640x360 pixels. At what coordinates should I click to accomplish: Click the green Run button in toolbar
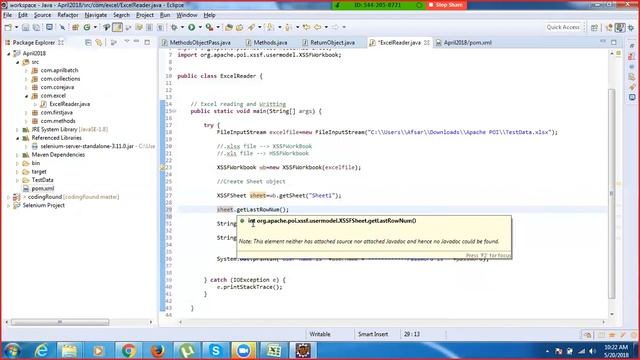pos(191,27)
